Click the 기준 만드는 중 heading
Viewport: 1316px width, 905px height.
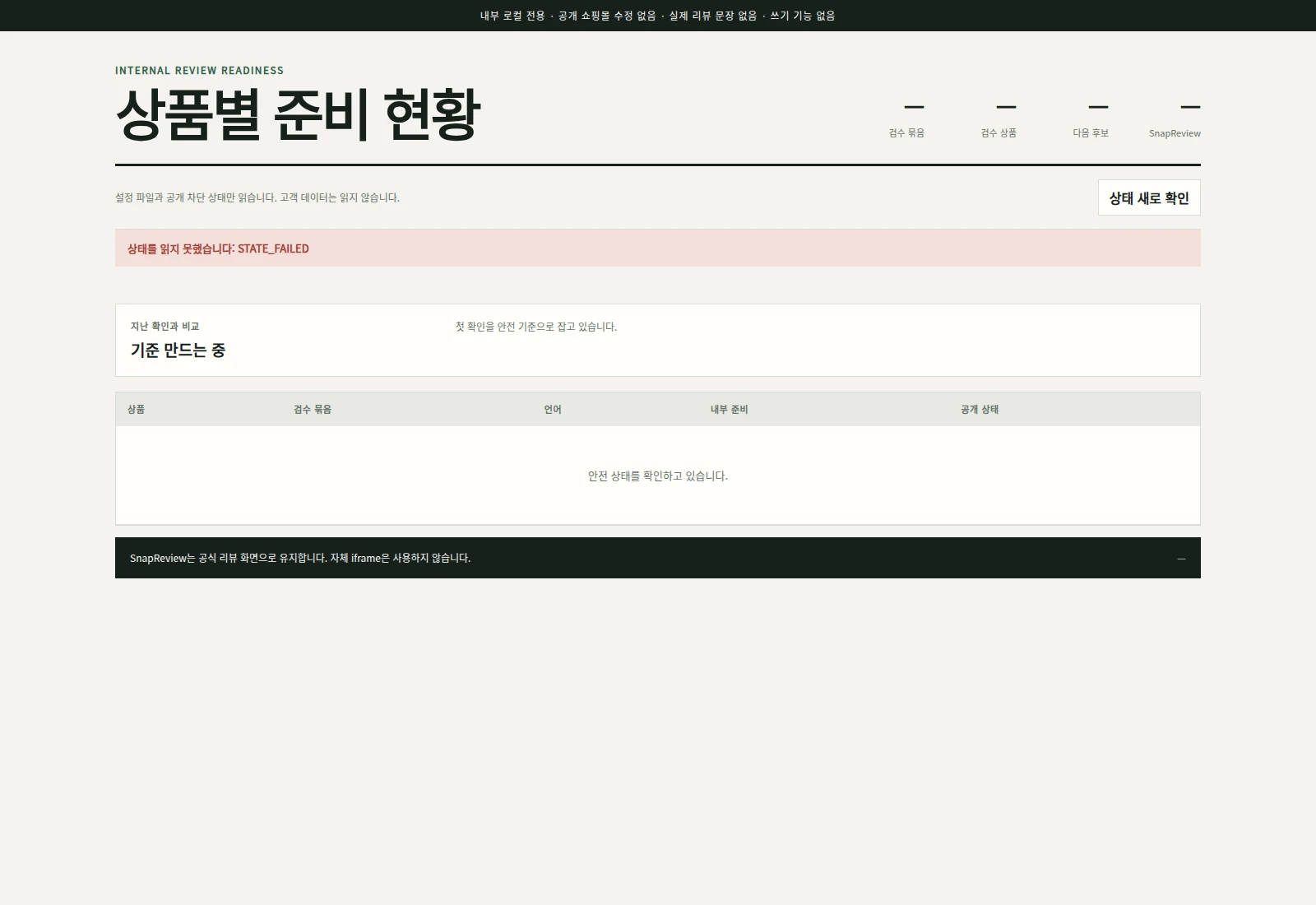pyautogui.click(x=178, y=350)
